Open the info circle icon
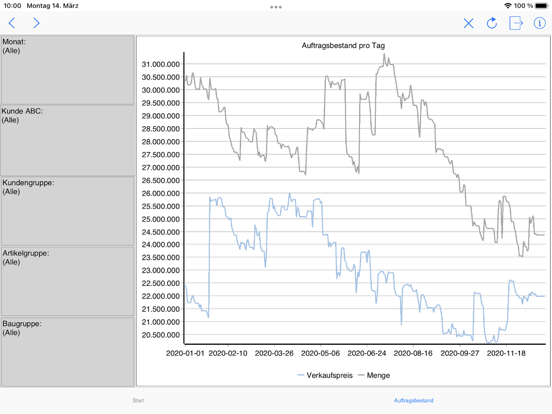This screenshot has height=414, width=552. pyautogui.click(x=539, y=23)
